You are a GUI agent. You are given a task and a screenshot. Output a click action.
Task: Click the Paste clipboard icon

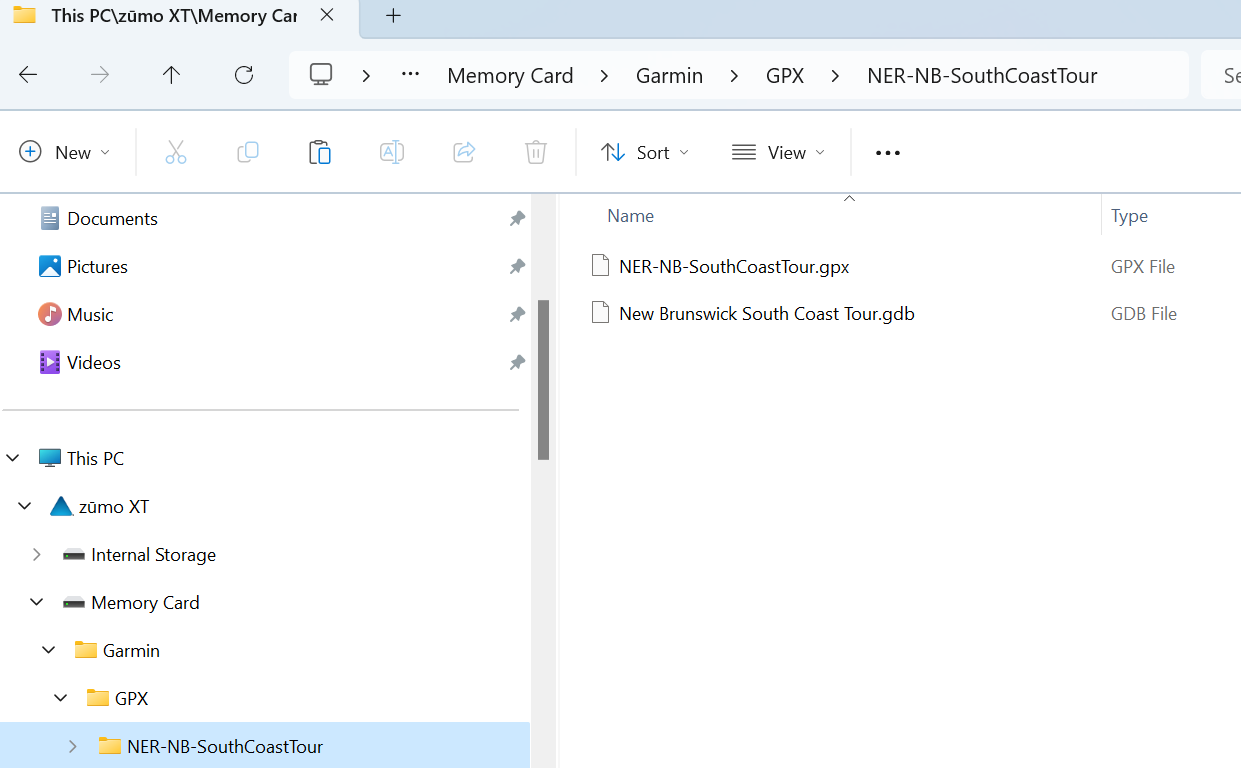320,152
